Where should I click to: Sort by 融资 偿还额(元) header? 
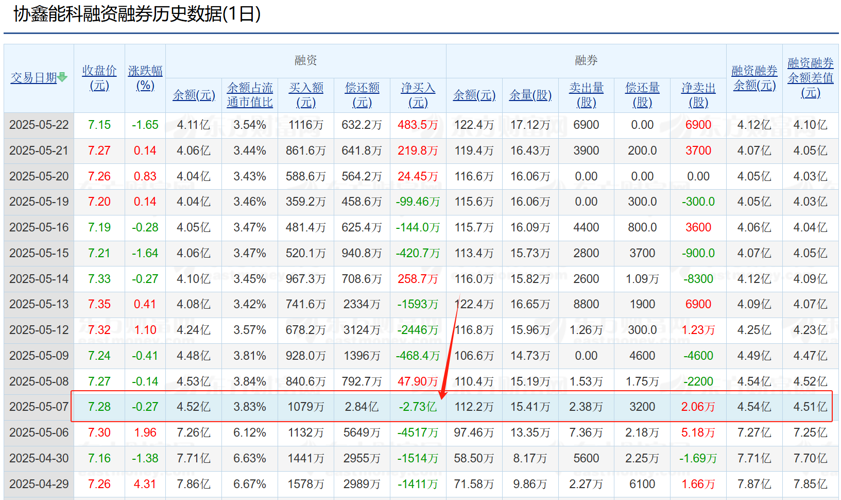coord(362,94)
